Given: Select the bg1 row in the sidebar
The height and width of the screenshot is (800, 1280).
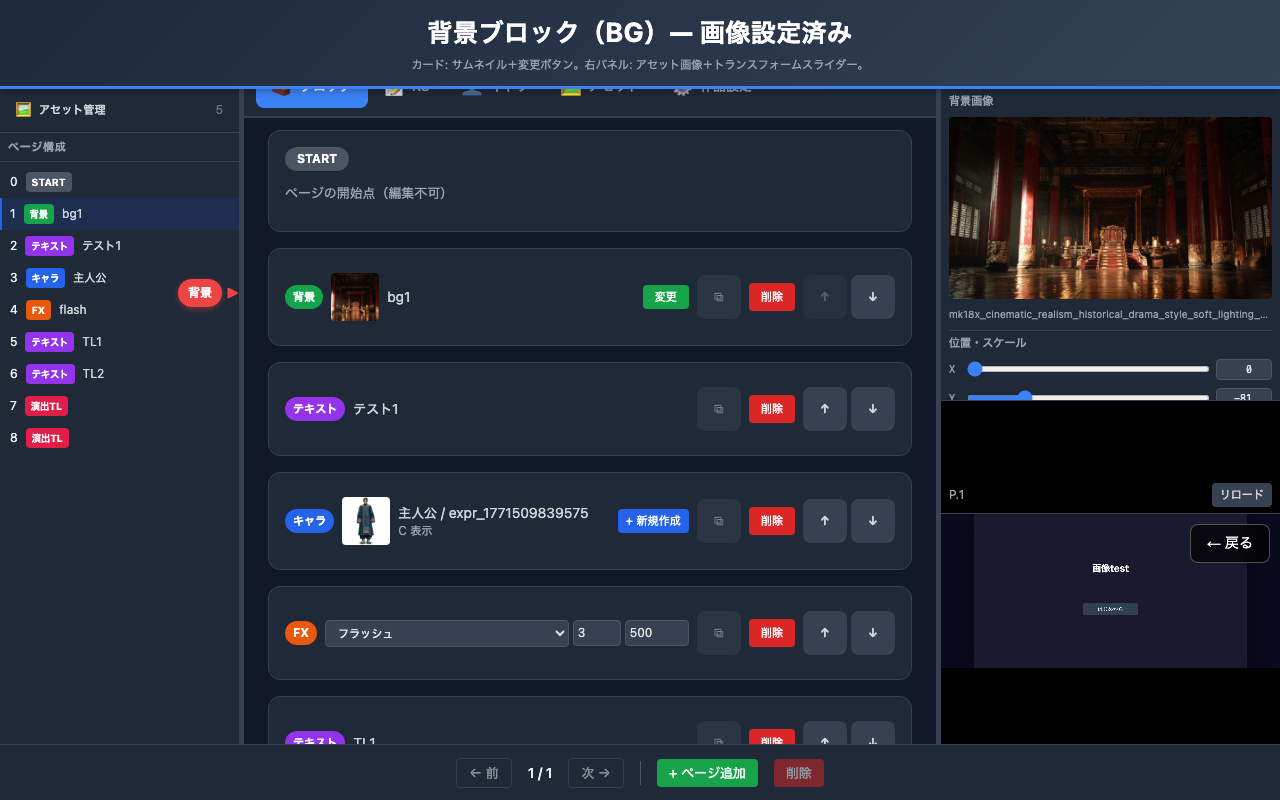Looking at the screenshot, I should click(119, 214).
